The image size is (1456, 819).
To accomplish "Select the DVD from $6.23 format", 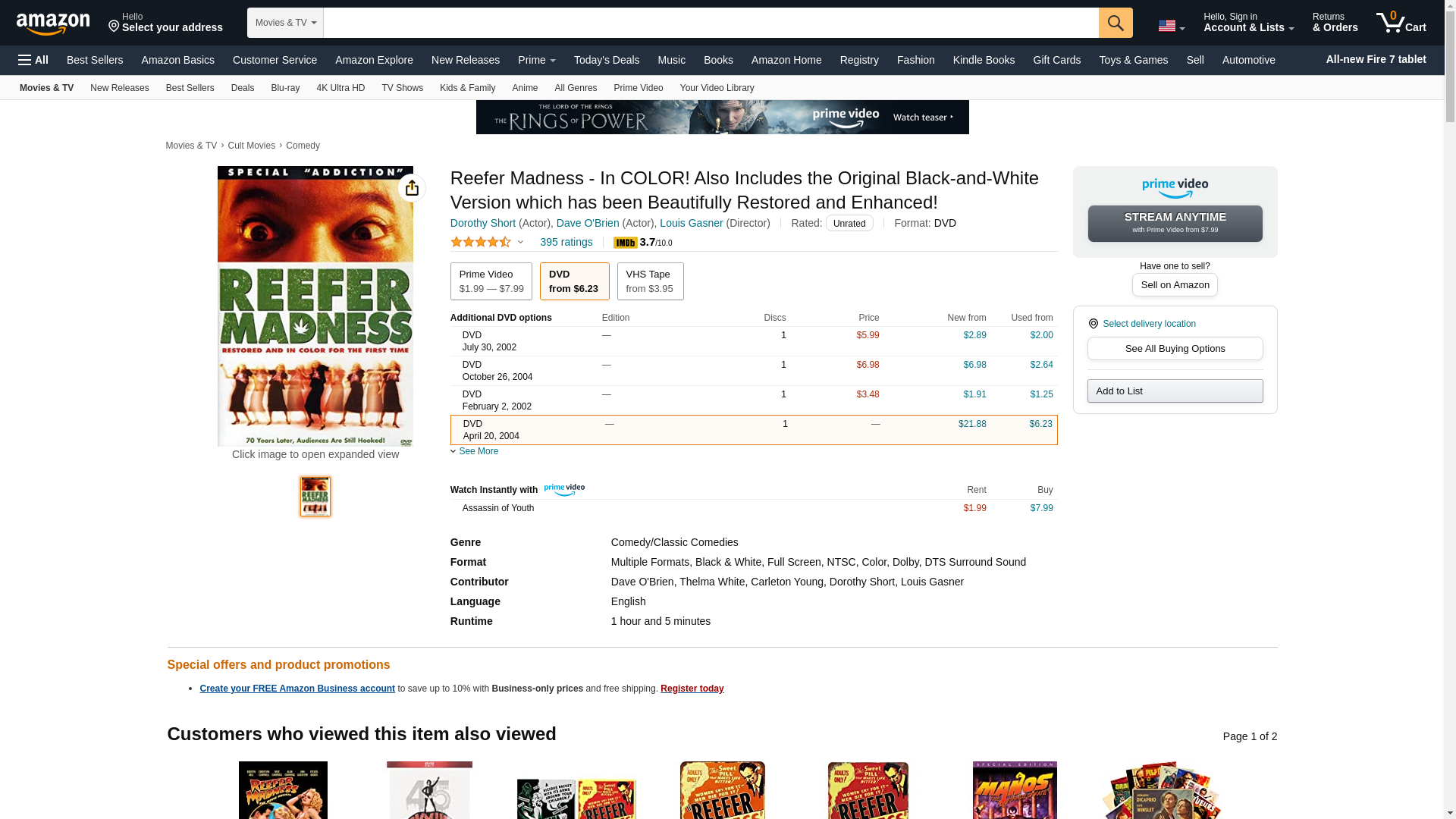I will tap(574, 281).
